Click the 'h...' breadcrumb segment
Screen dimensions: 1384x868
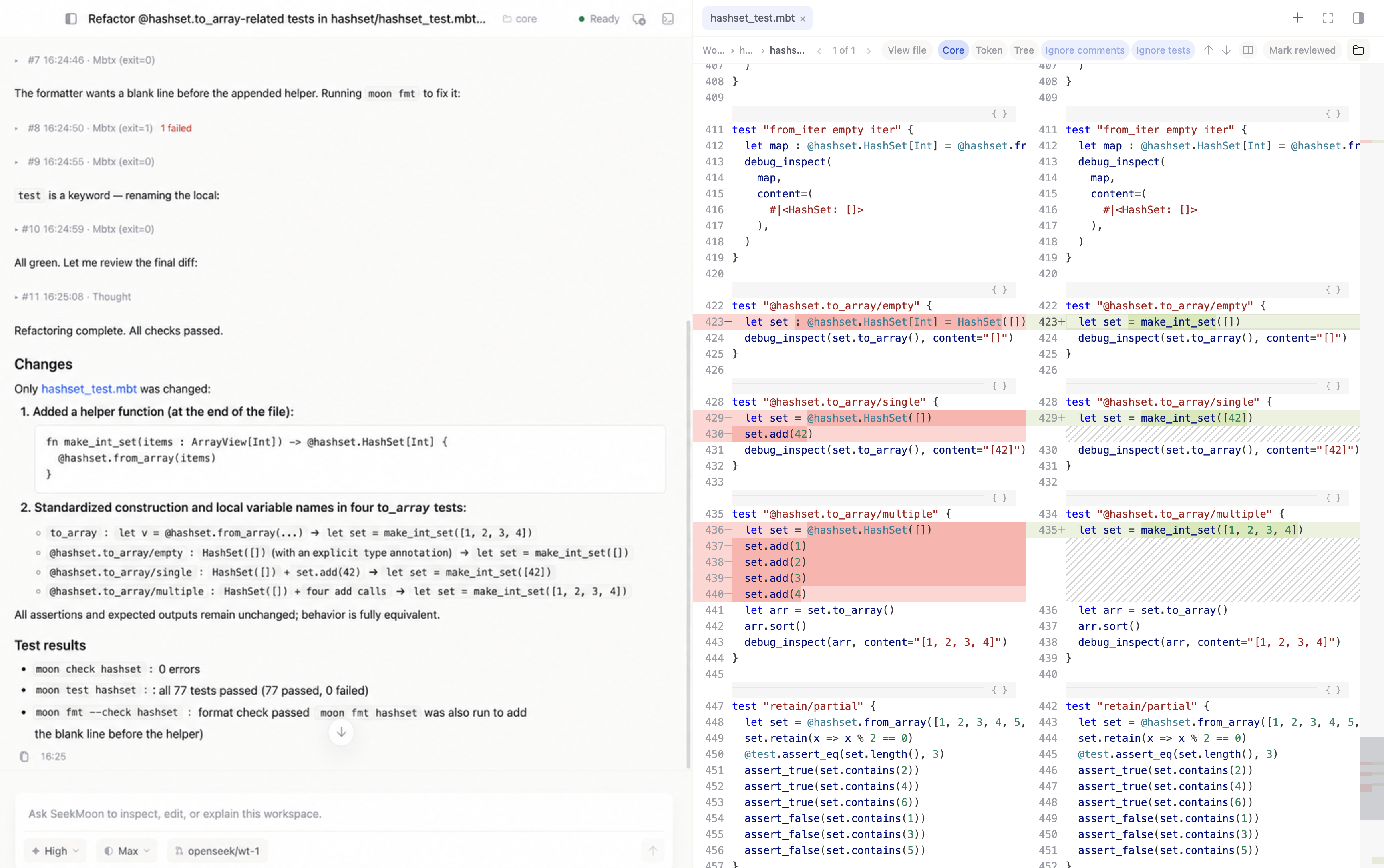[x=746, y=50]
